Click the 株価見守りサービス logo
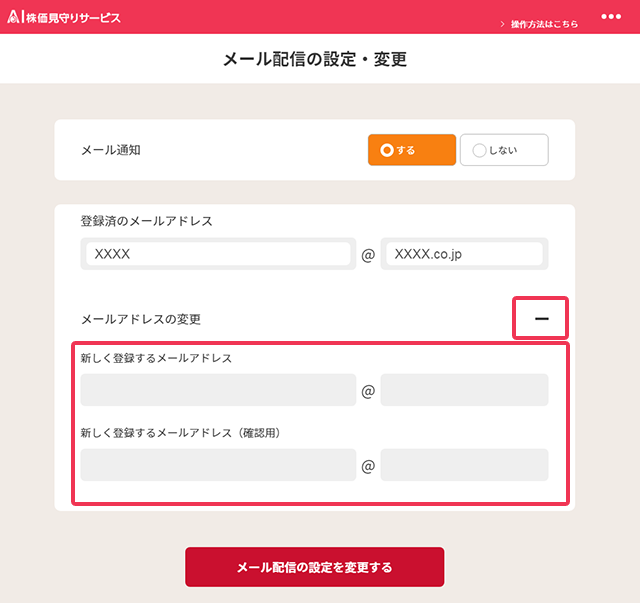This screenshot has width=640, height=603. [64, 17]
